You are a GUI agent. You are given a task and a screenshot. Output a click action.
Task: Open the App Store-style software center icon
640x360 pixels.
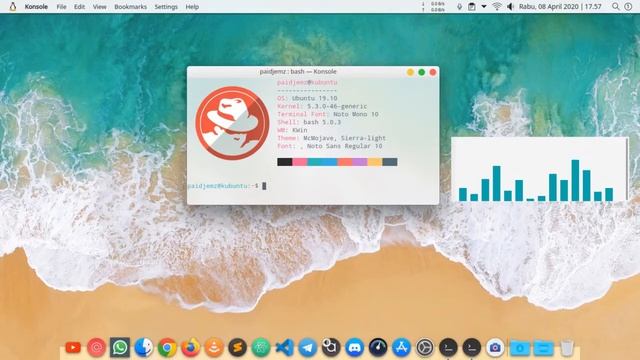tap(401, 347)
